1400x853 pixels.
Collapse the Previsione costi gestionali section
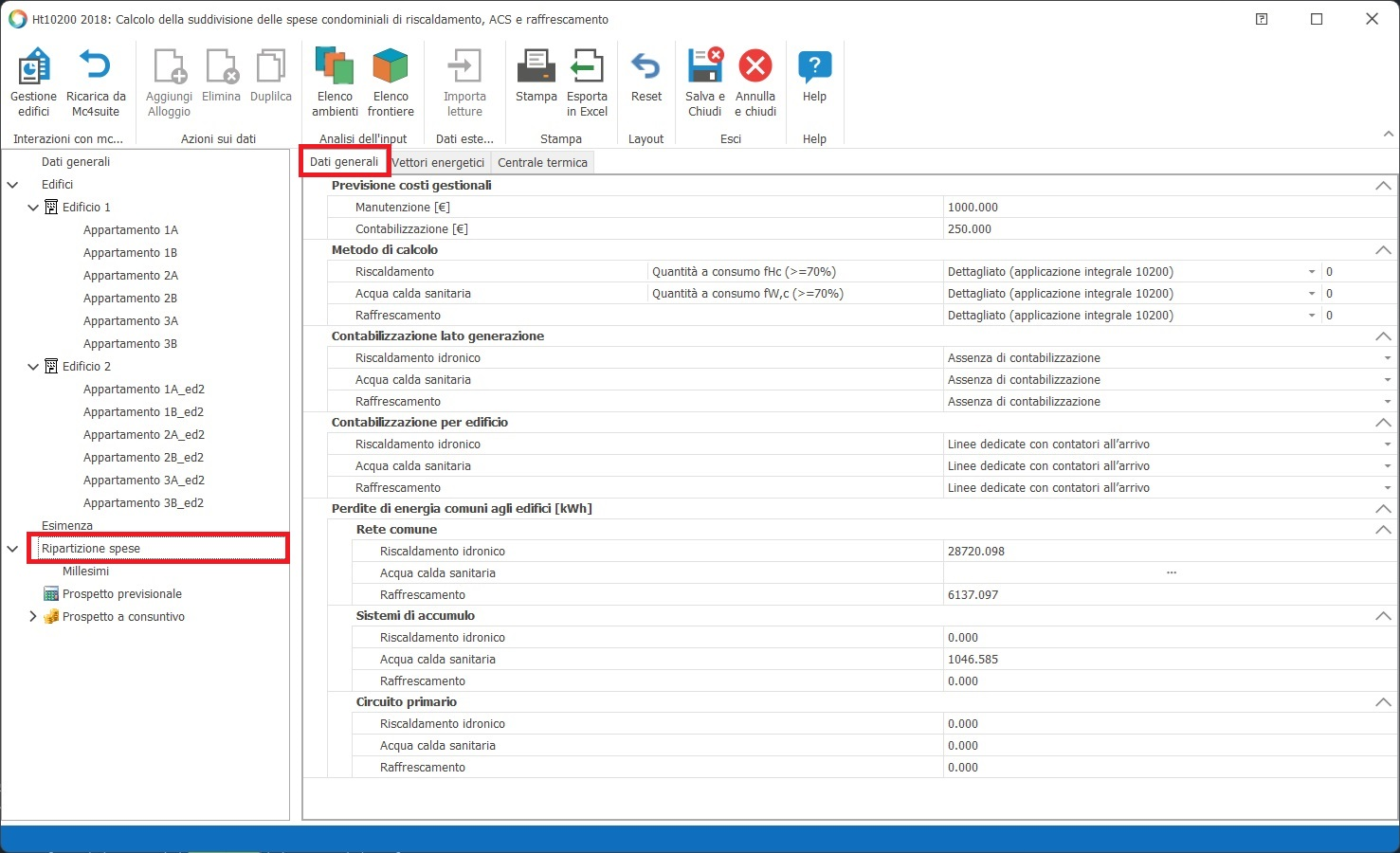click(1383, 186)
